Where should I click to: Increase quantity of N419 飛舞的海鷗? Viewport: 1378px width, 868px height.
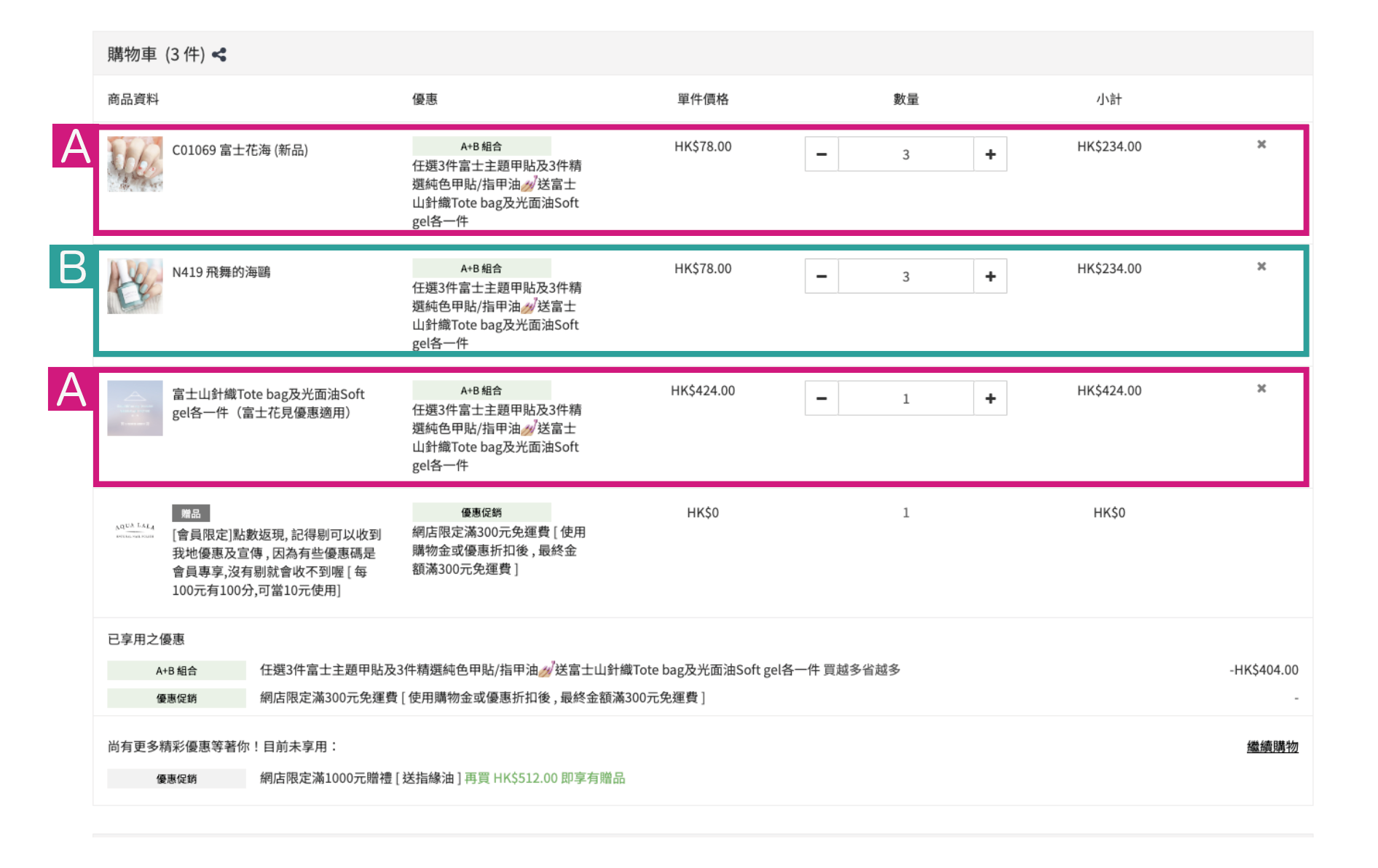pyautogui.click(x=990, y=277)
